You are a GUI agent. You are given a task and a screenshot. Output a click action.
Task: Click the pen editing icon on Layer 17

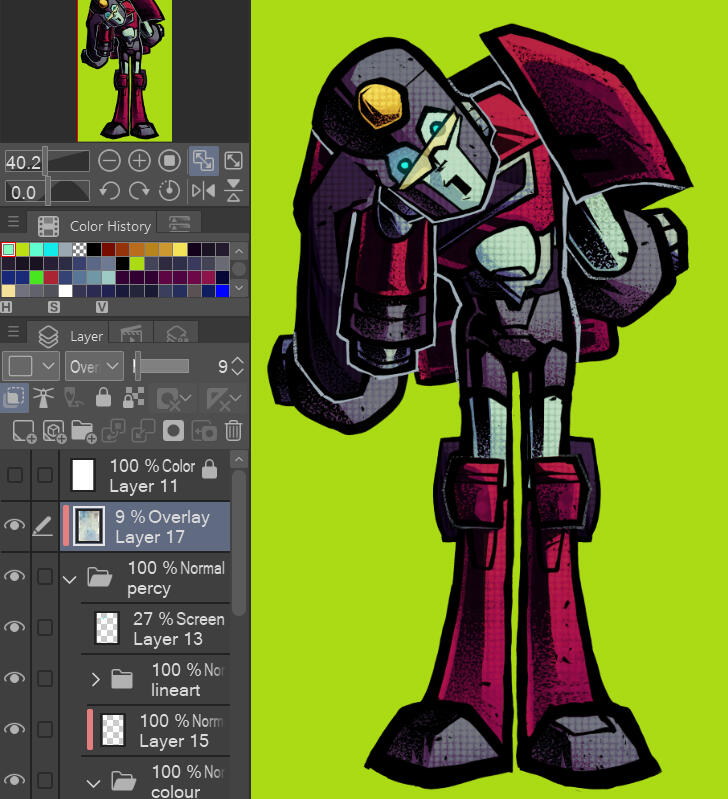[43, 525]
